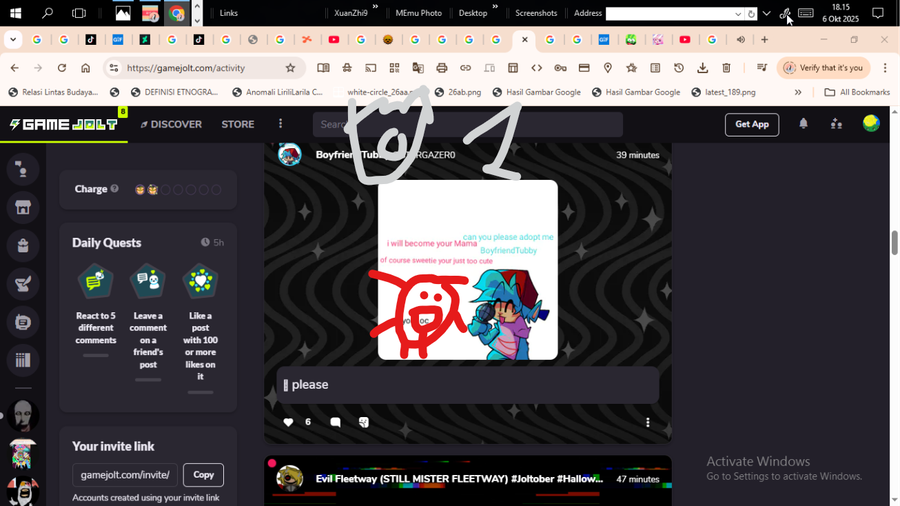Click the translate page icon
900x506 pixels.
tap(418, 68)
